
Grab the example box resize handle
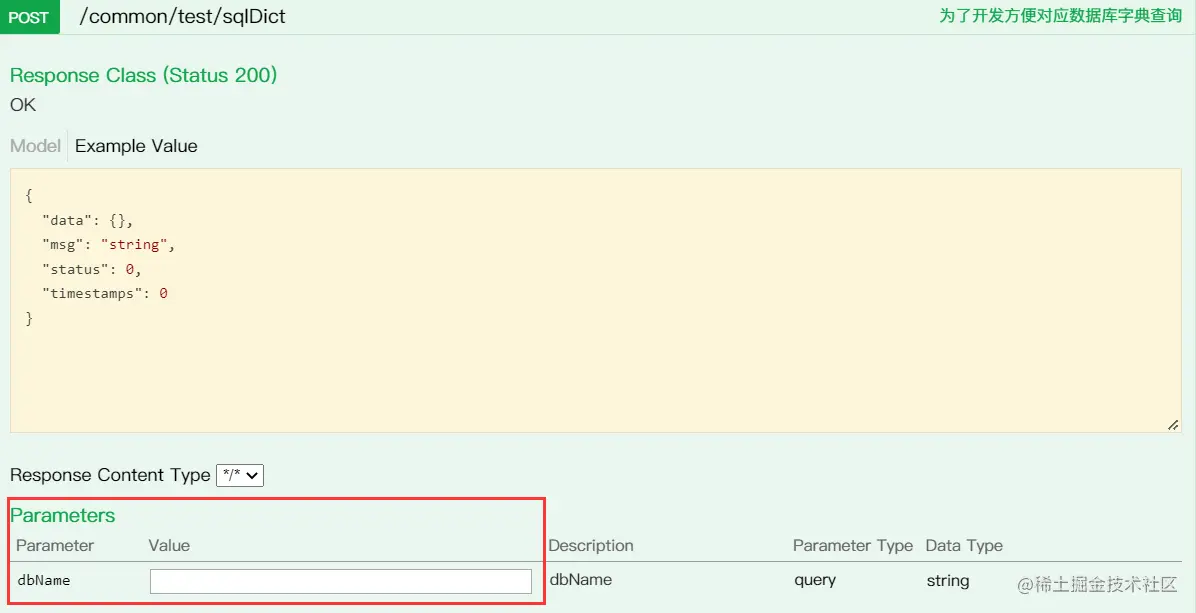click(x=1173, y=425)
